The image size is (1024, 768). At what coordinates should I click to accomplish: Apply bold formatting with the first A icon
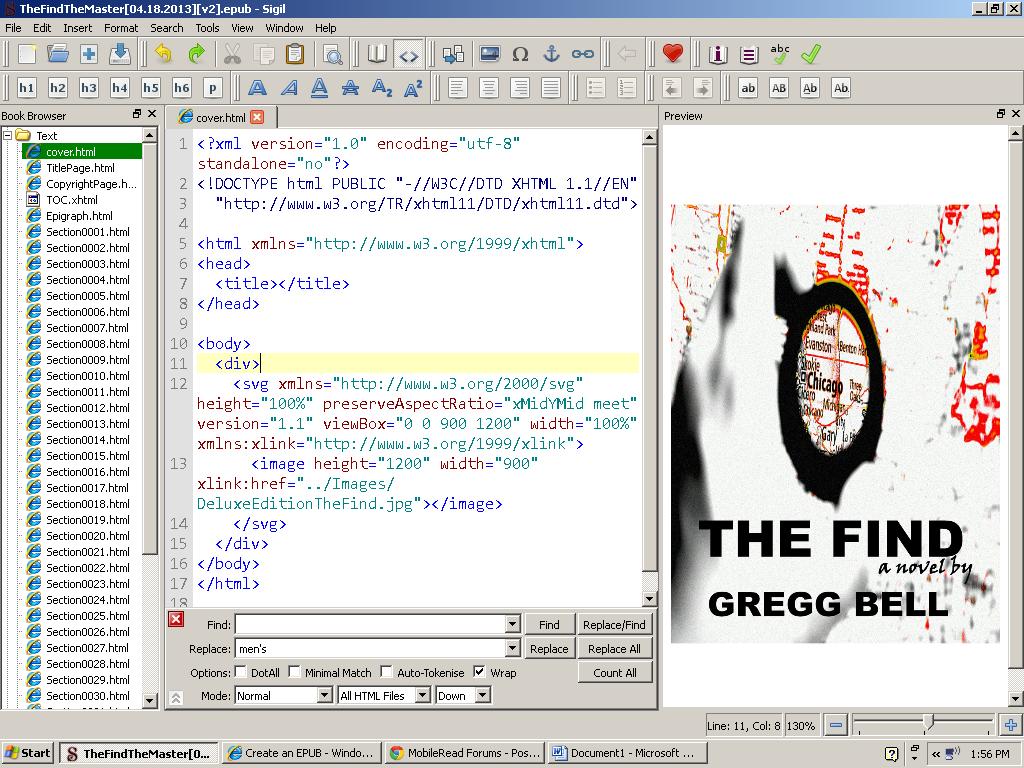(257, 88)
